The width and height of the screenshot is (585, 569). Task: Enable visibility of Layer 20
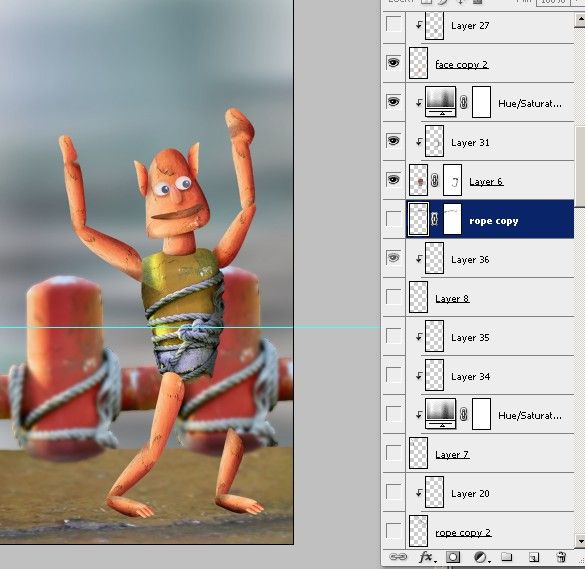coord(394,491)
